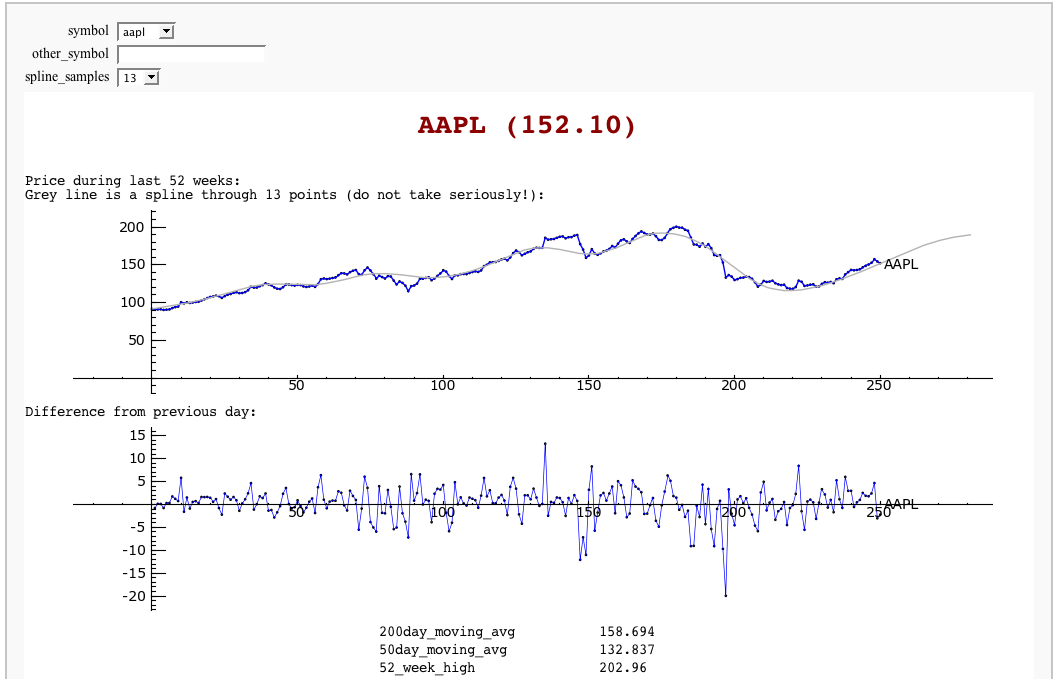The height and width of the screenshot is (679, 1060).
Task: Click the AAPL (152.10) chart title
Action: coord(527,125)
